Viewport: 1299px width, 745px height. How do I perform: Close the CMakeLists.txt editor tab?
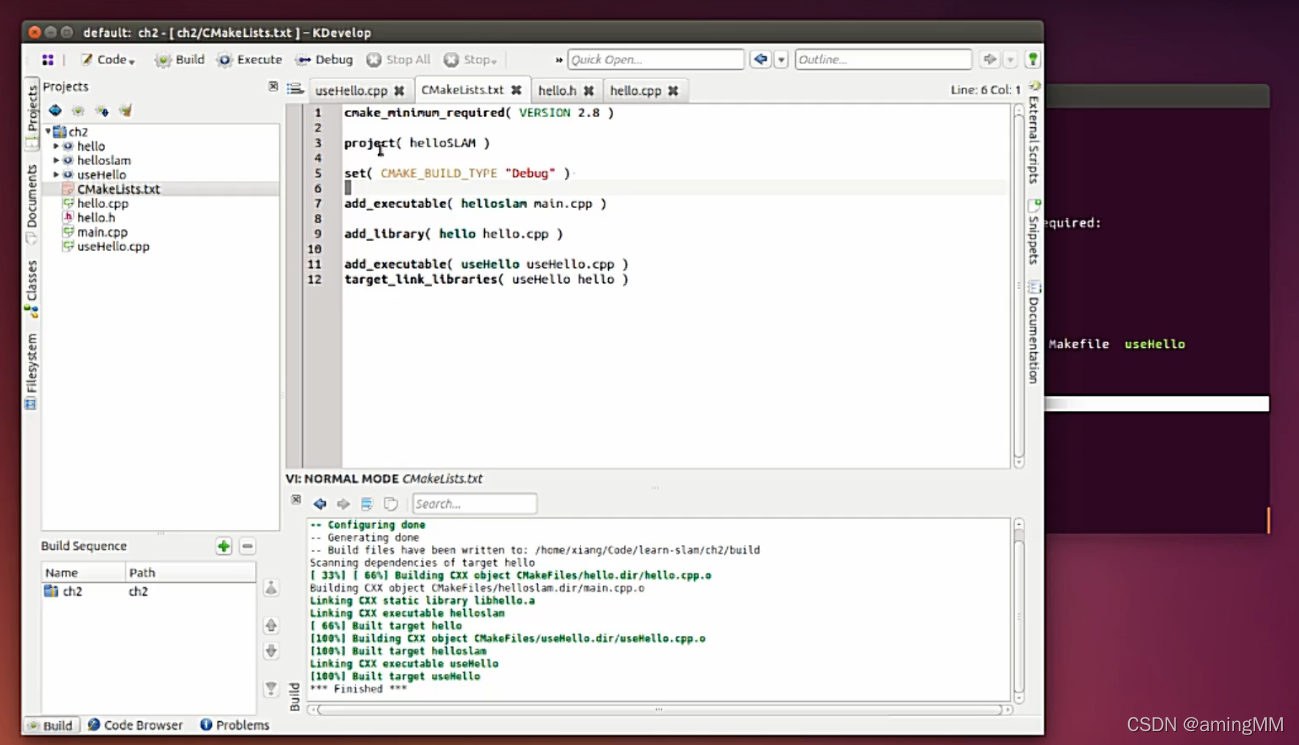[516, 90]
